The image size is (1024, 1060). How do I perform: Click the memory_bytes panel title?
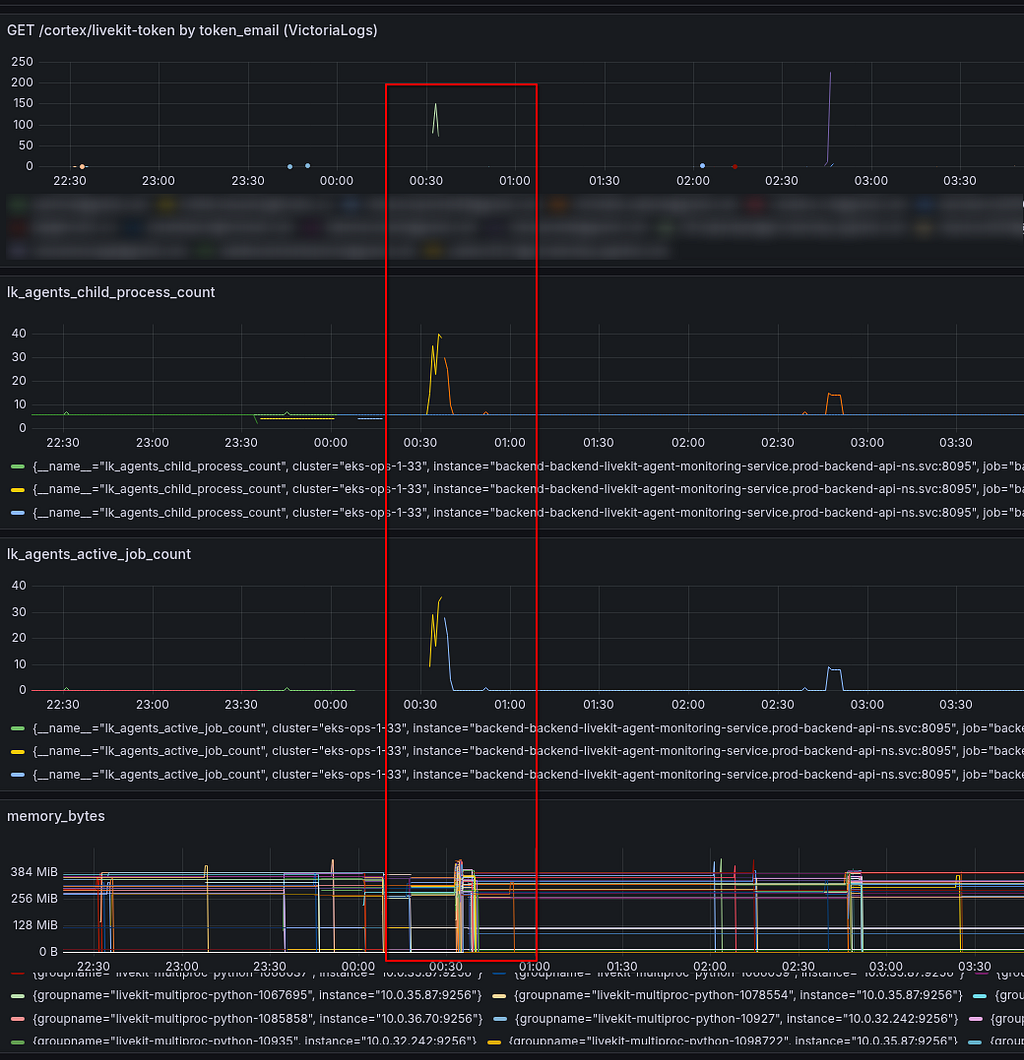pyautogui.click(x=56, y=816)
